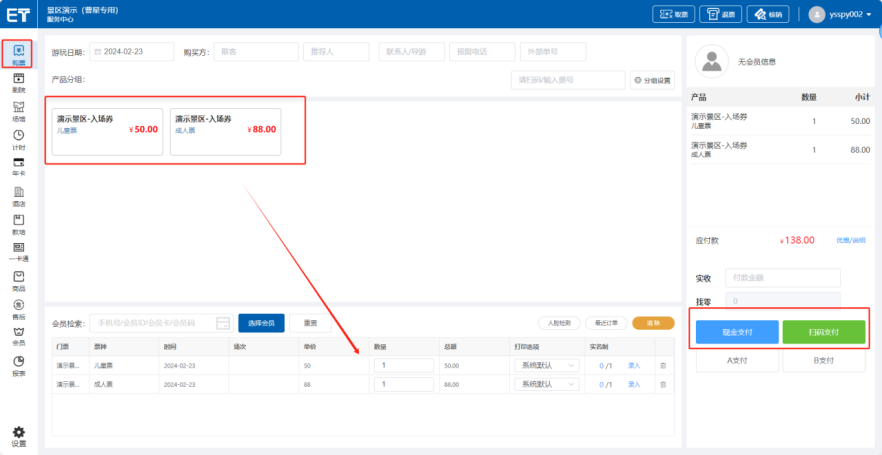Open the ysspy002 user account menu
Screen dimensions: 882x455
tap(840, 14)
